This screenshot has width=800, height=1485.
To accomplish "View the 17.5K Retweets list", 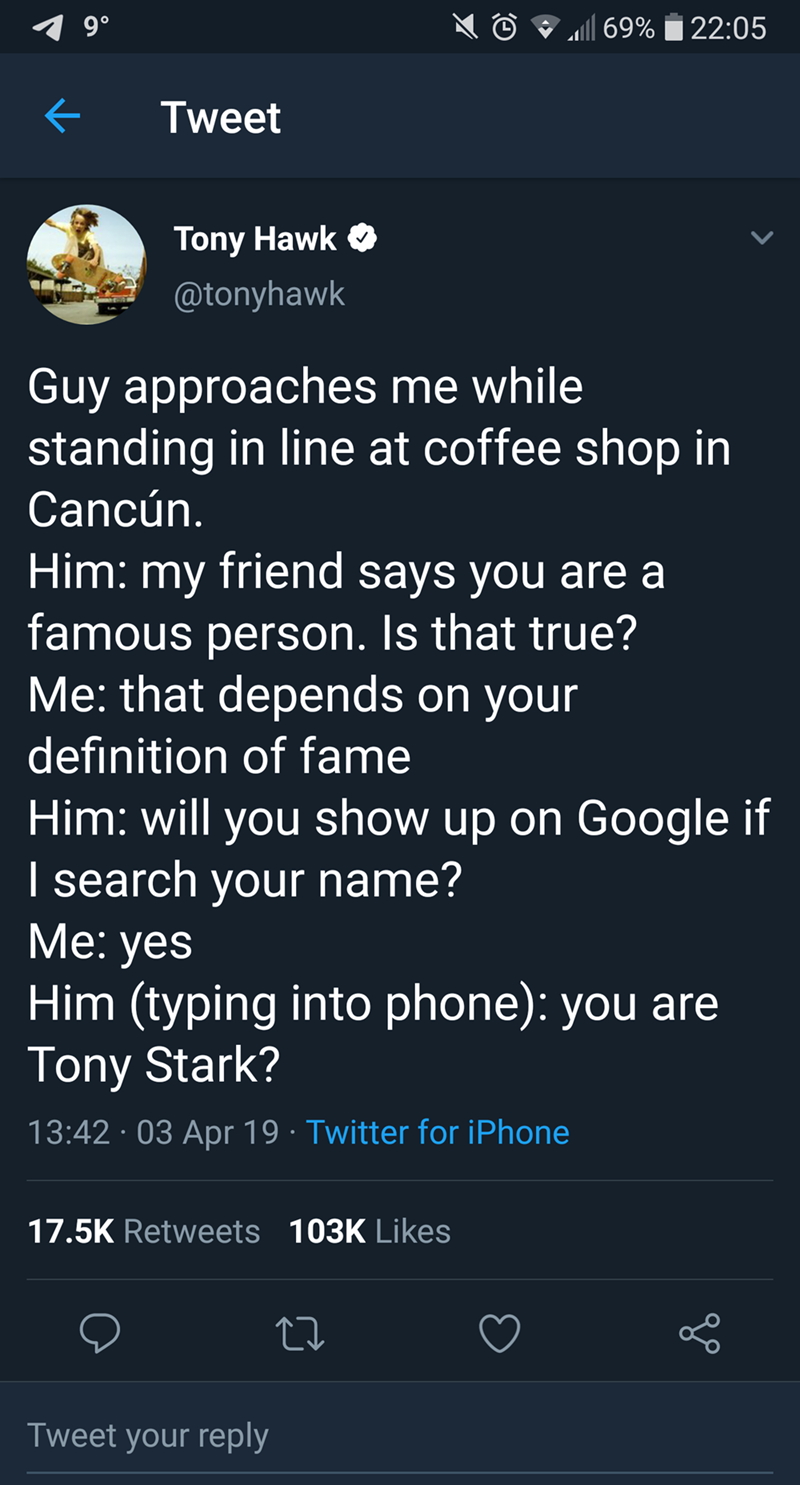I will pos(143,1231).
